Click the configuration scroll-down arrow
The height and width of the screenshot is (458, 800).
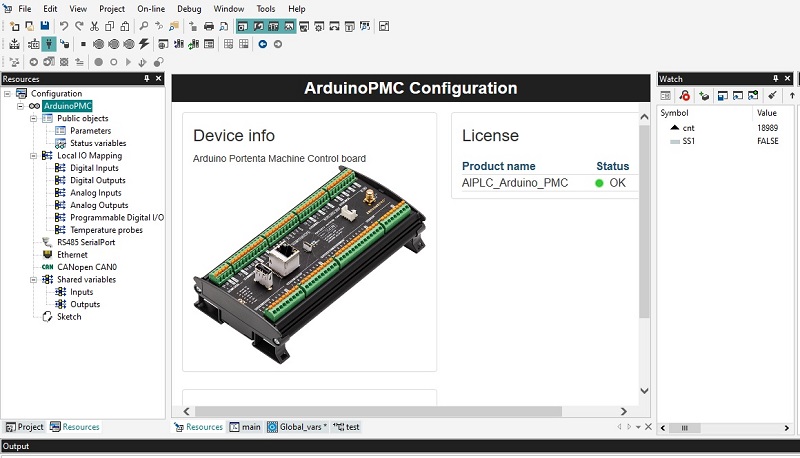(644, 391)
